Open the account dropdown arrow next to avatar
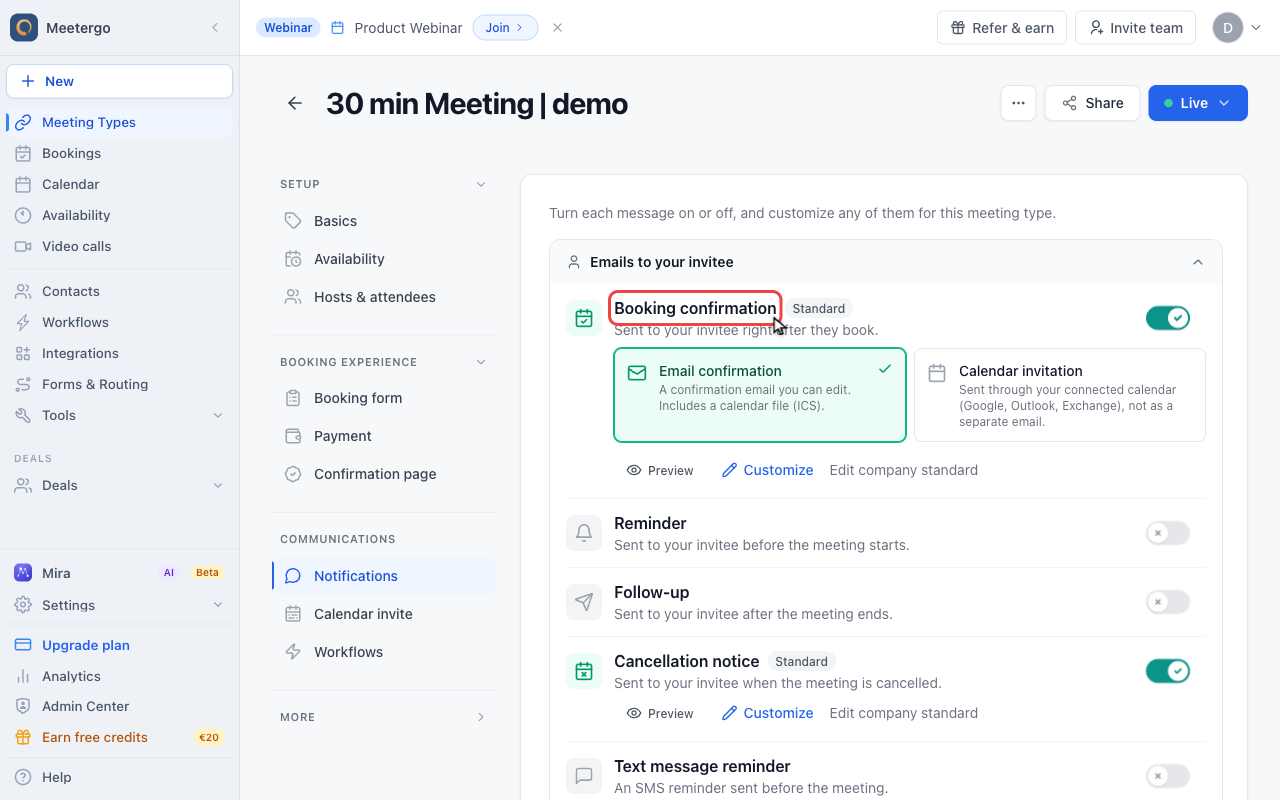Screen dimensions: 1280x800 click(x=1256, y=28)
